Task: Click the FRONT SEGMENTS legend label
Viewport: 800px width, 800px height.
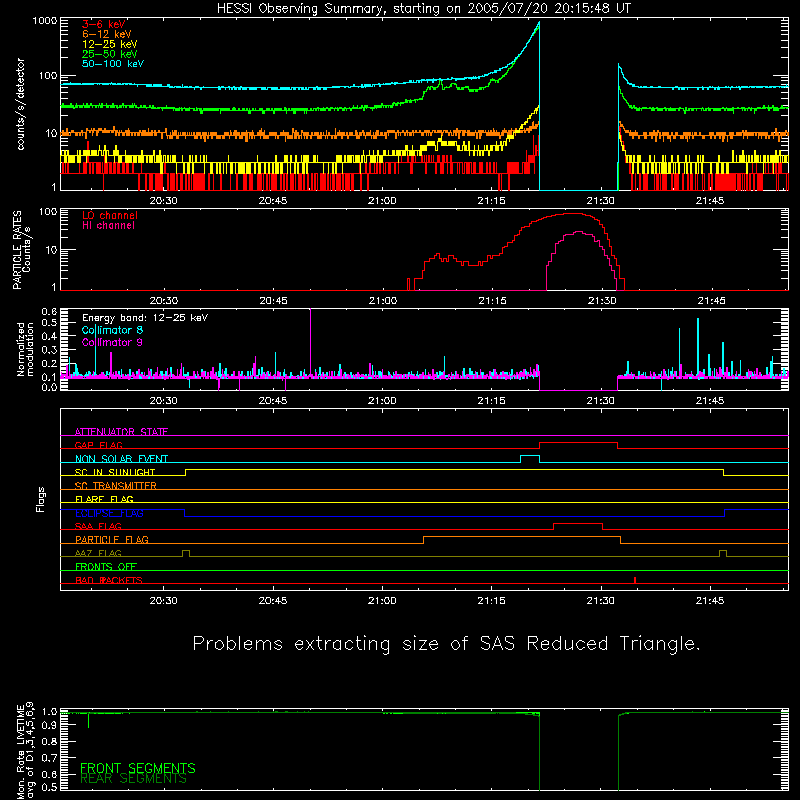Action: coord(138,768)
